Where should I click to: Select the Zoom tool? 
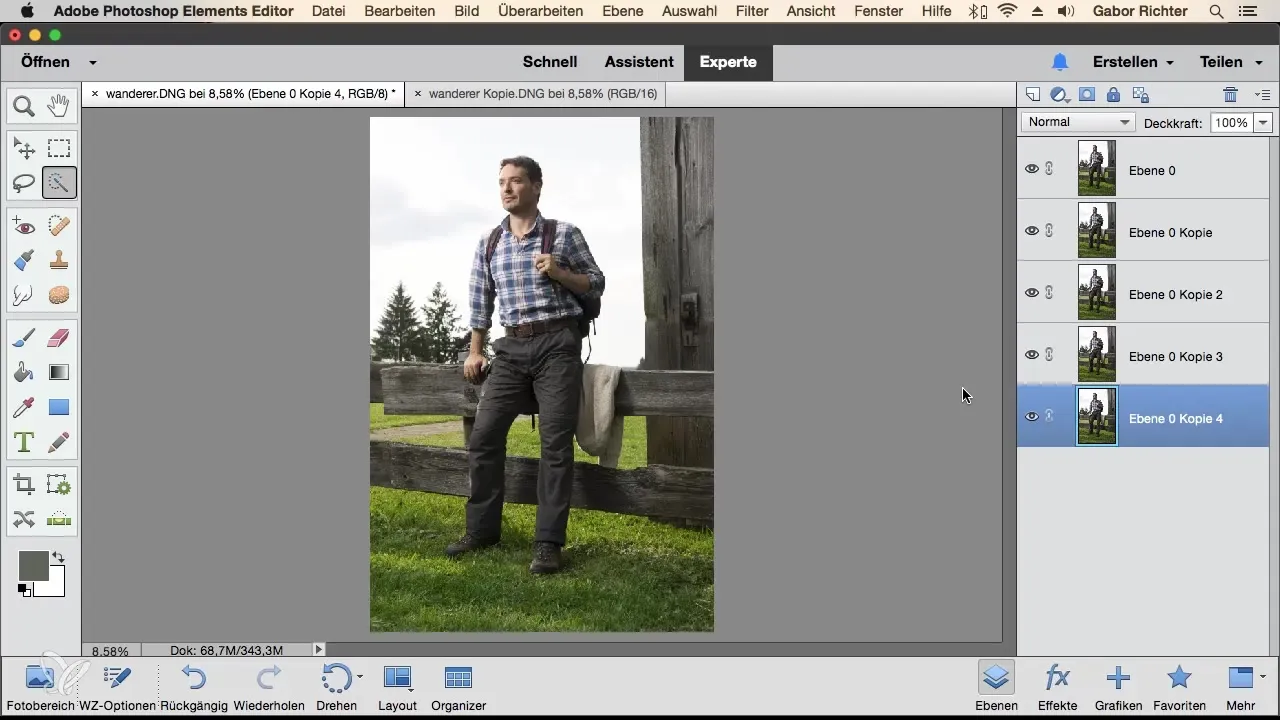tap(24, 105)
